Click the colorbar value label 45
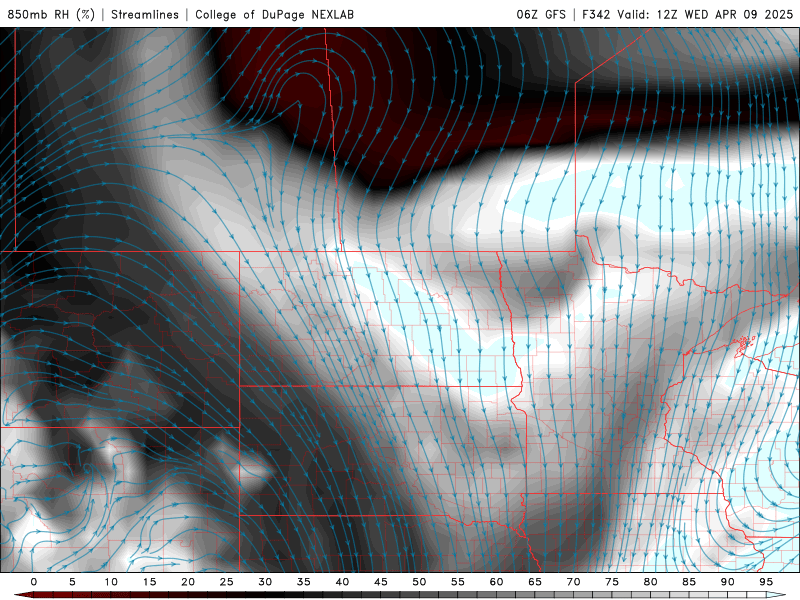800x600 pixels. point(381,582)
